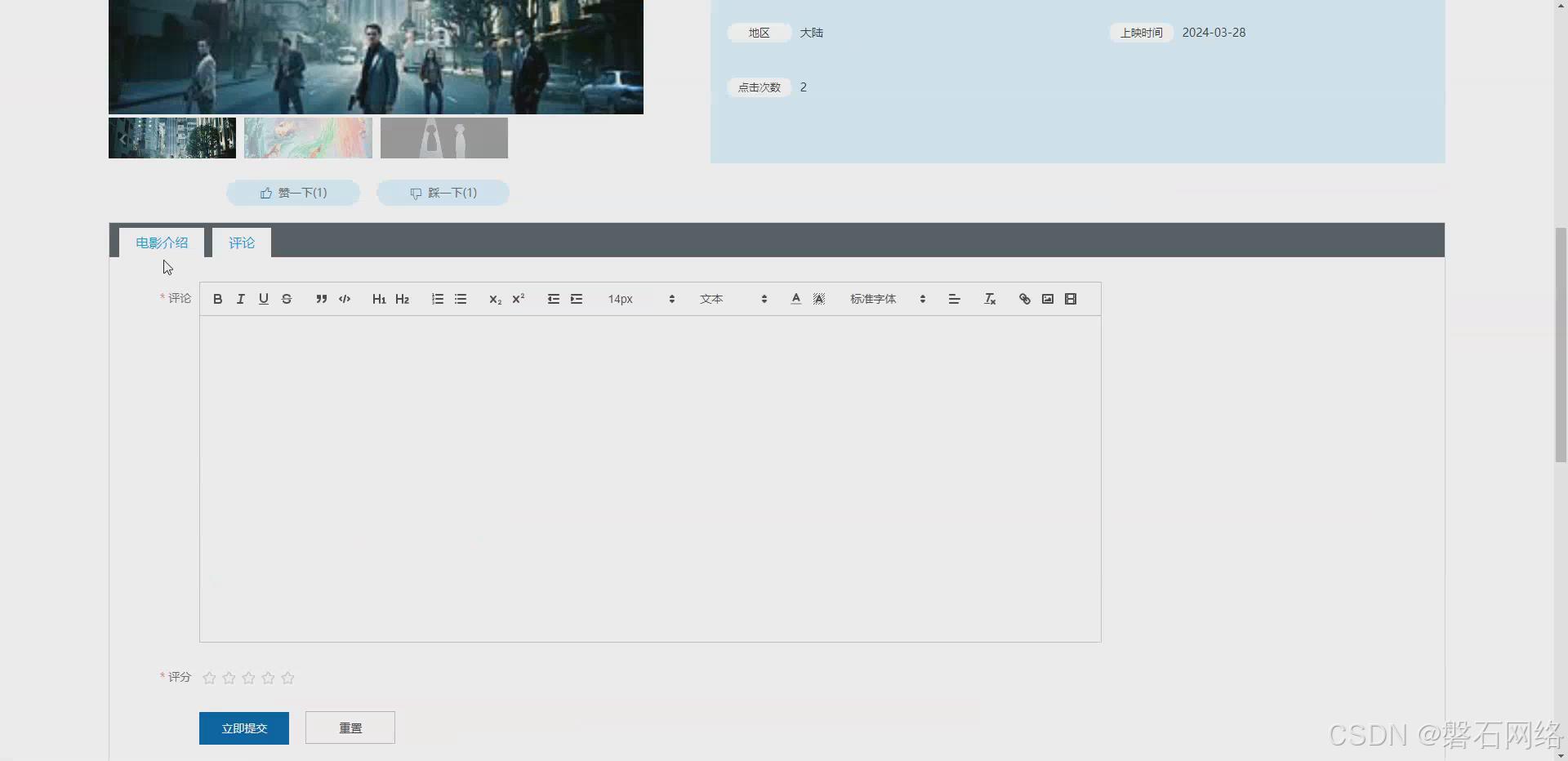This screenshot has height=761, width=1568.
Task: Switch to the 电影介绍 tab
Action: pos(162,243)
